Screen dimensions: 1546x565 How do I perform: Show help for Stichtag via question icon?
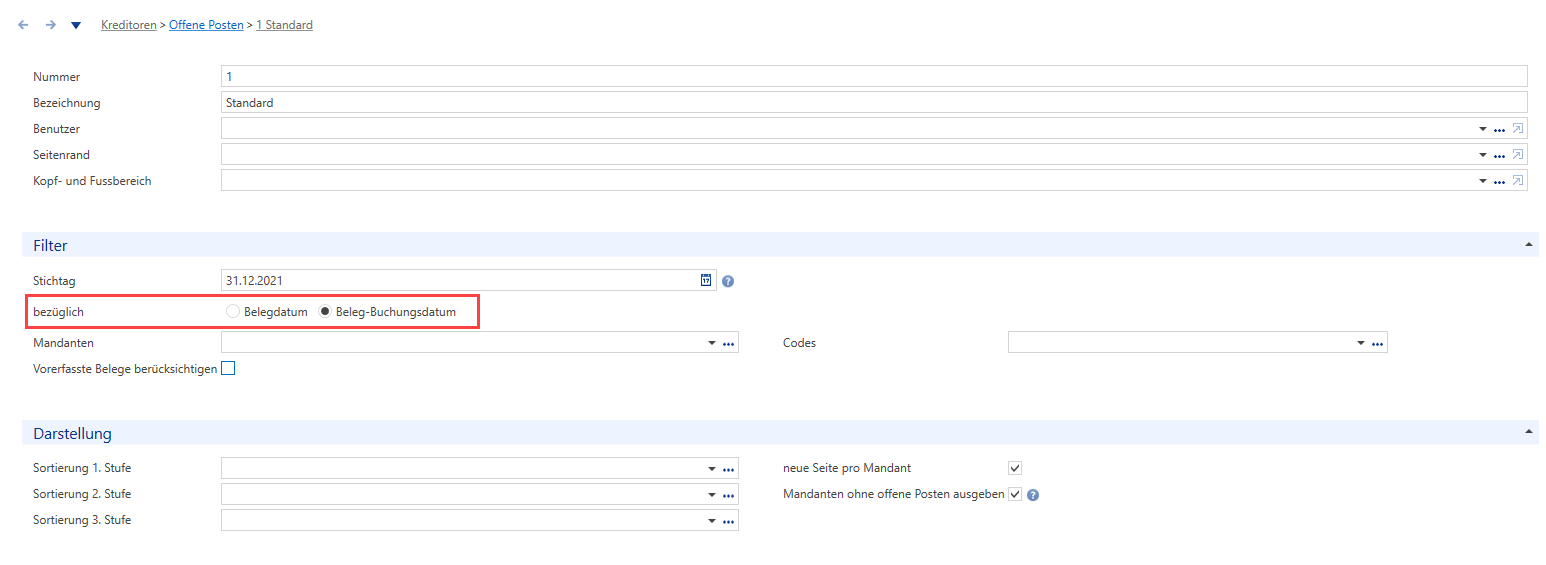[x=728, y=281]
